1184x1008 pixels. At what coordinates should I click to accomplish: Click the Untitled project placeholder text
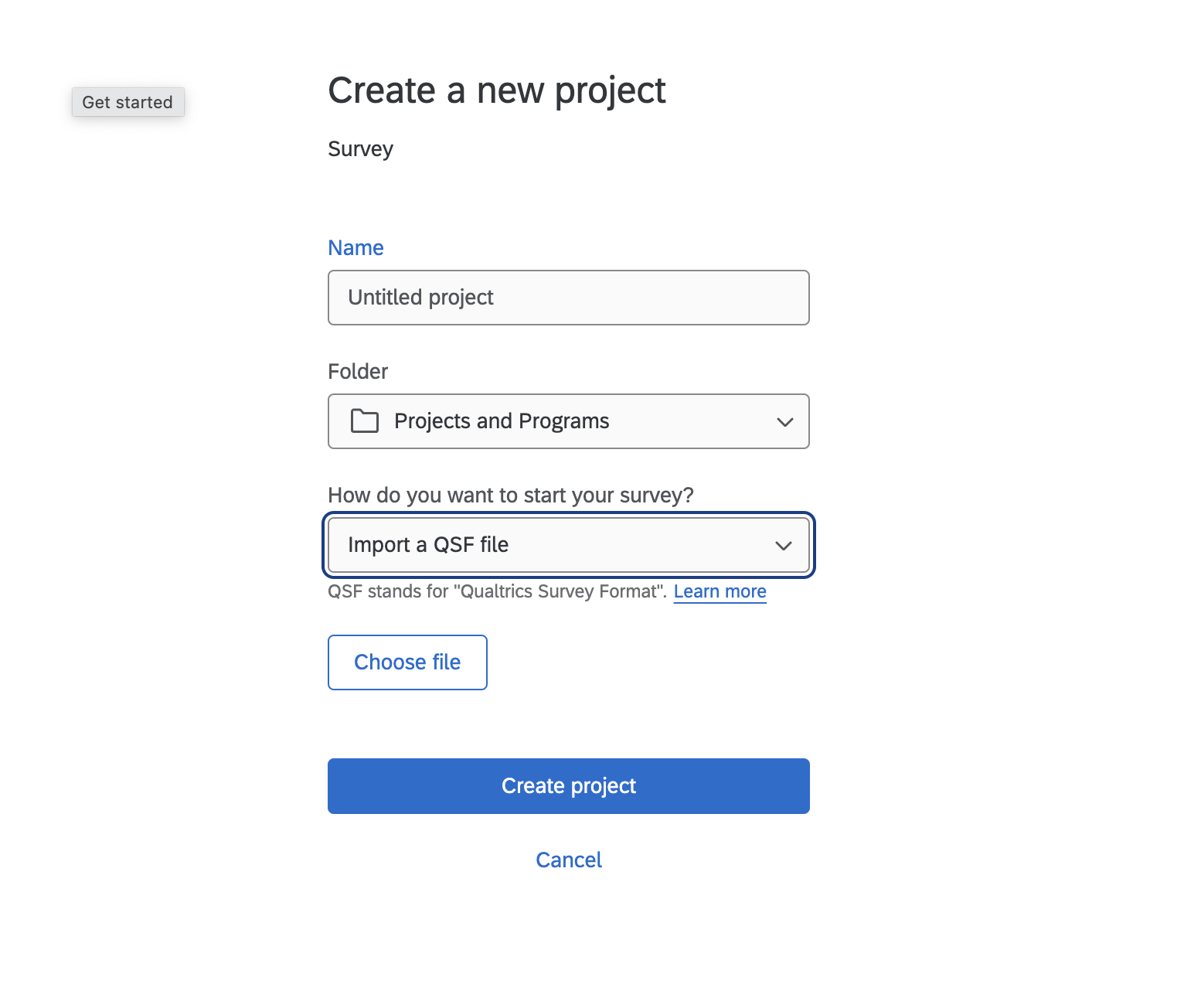[x=420, y=298]
